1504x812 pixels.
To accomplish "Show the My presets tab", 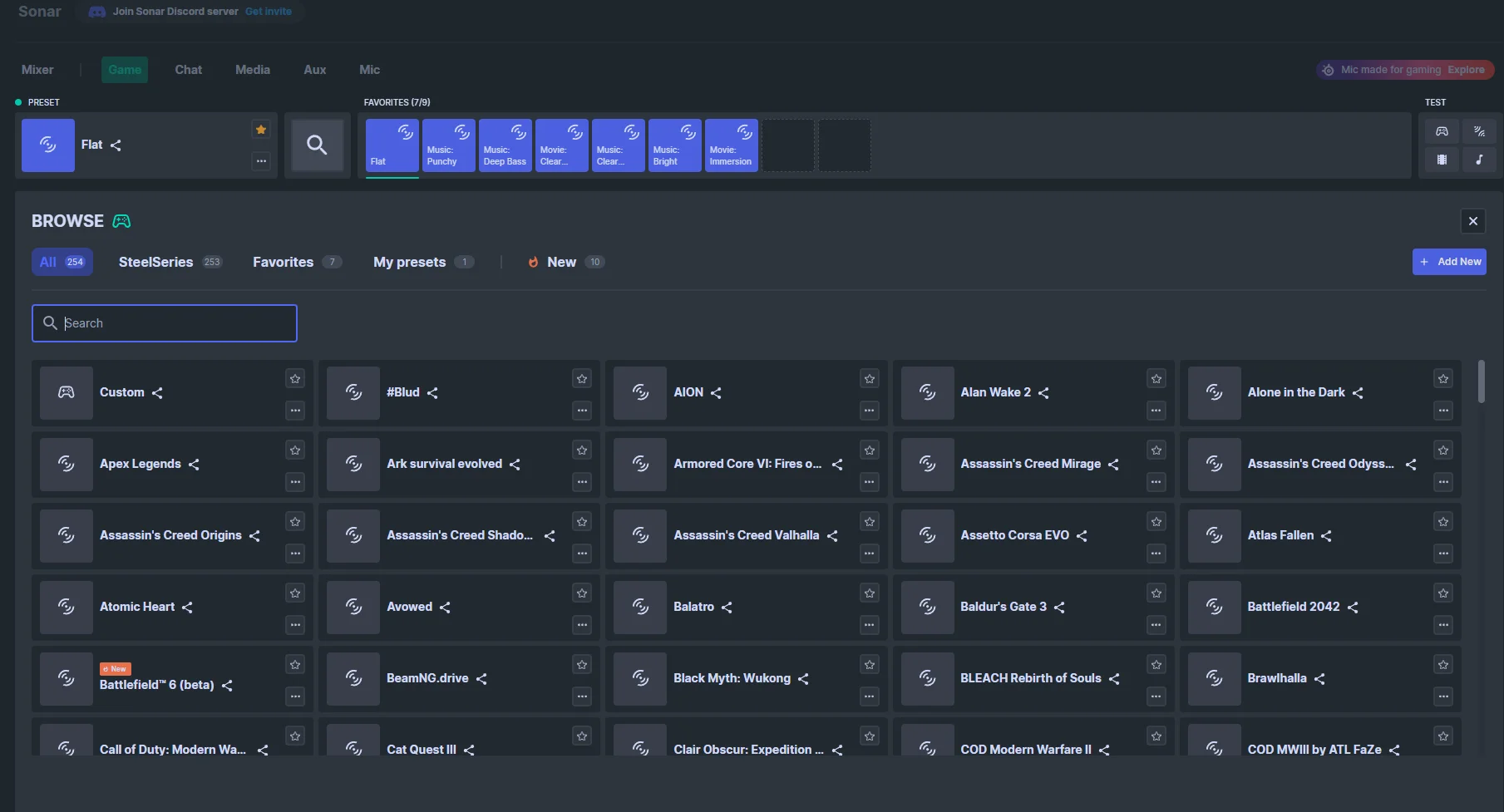I will tap(424, 263).
